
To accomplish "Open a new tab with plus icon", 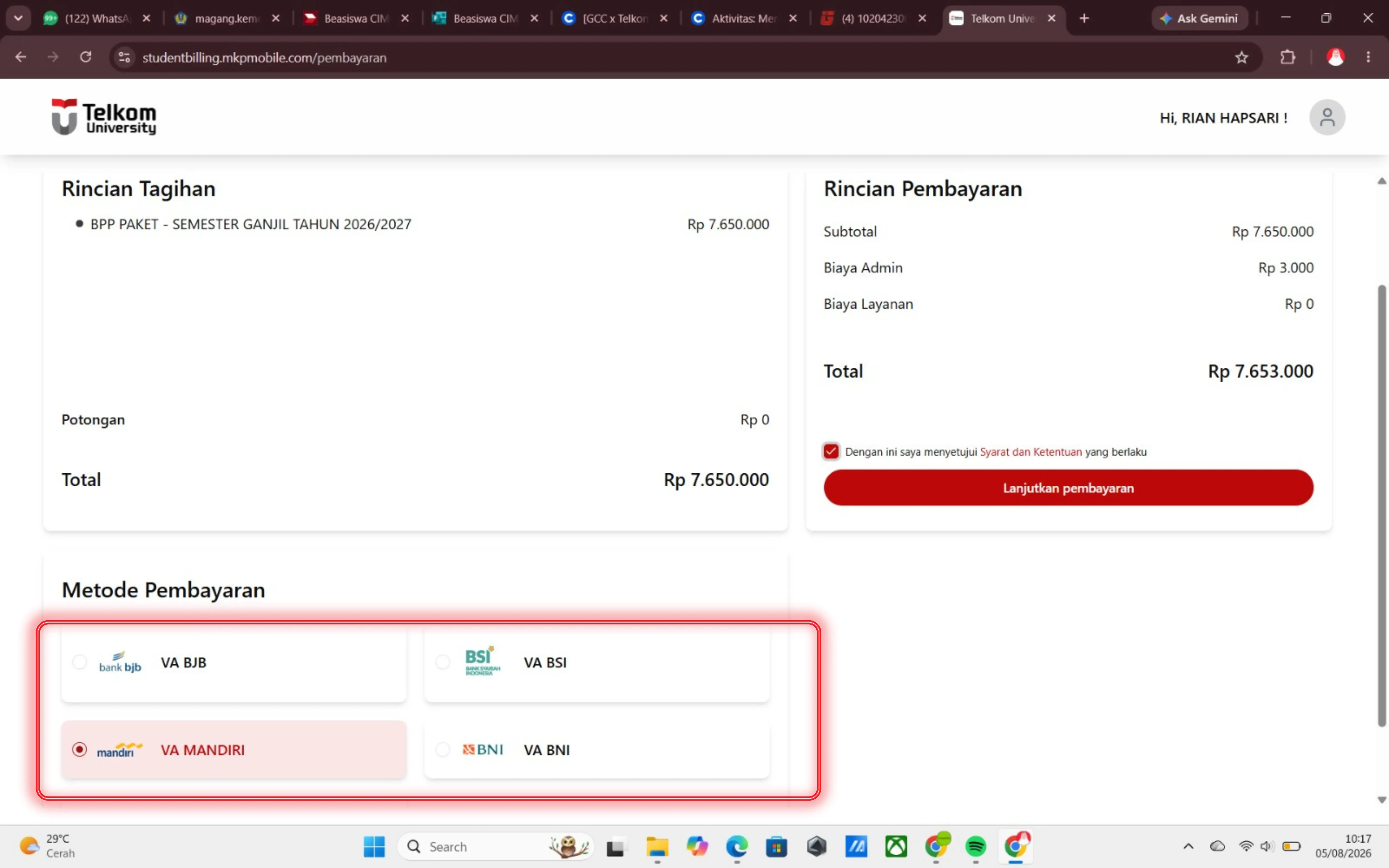I will pos(1084,18).
